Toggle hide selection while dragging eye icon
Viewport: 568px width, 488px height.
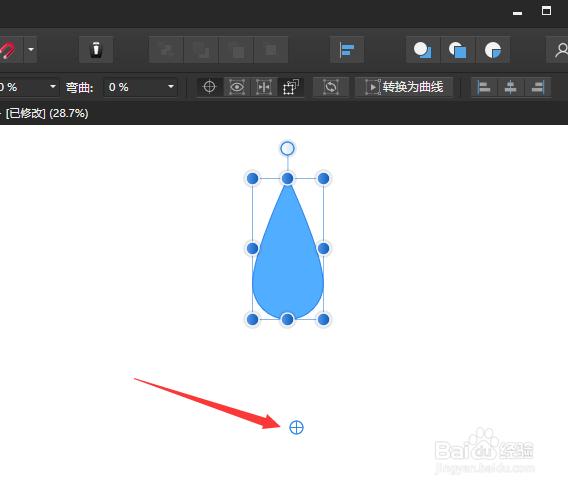(237, 87)
